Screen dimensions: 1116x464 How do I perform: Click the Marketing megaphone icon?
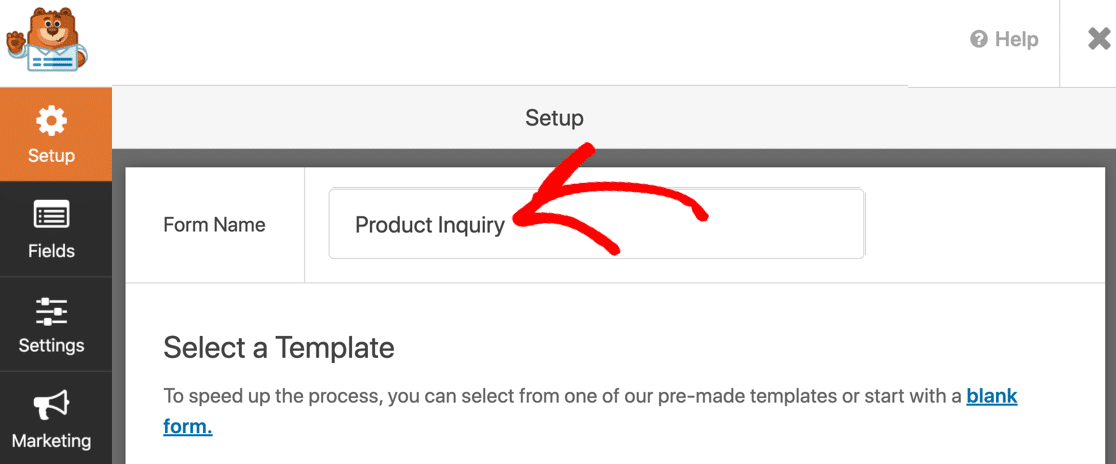[x=51, y=405]
